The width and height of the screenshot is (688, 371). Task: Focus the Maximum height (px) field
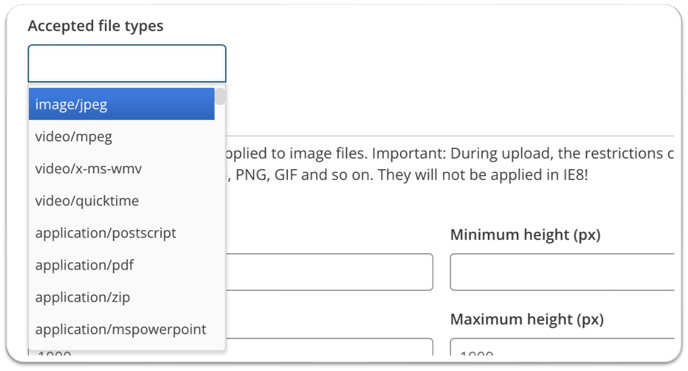click(562, 346)
